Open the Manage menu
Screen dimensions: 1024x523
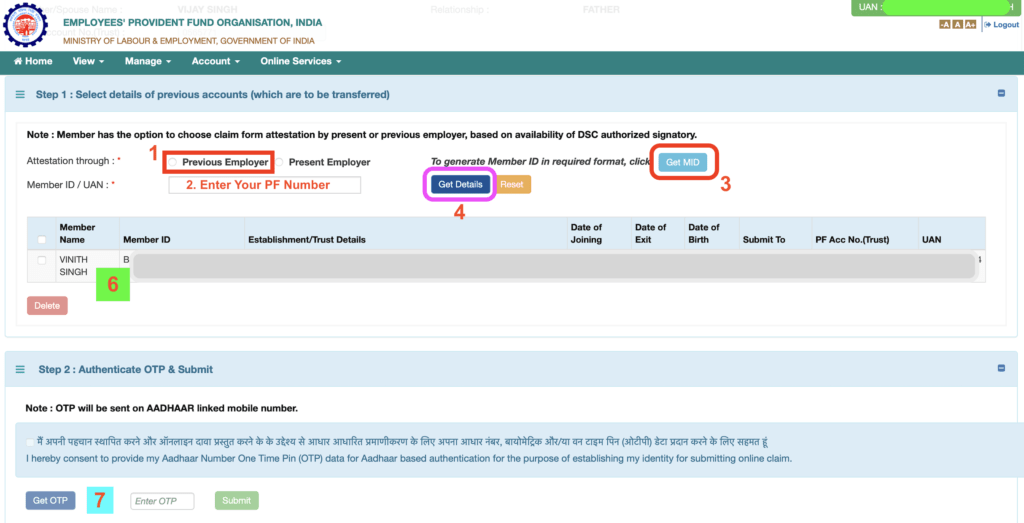(x=148, y=61)
